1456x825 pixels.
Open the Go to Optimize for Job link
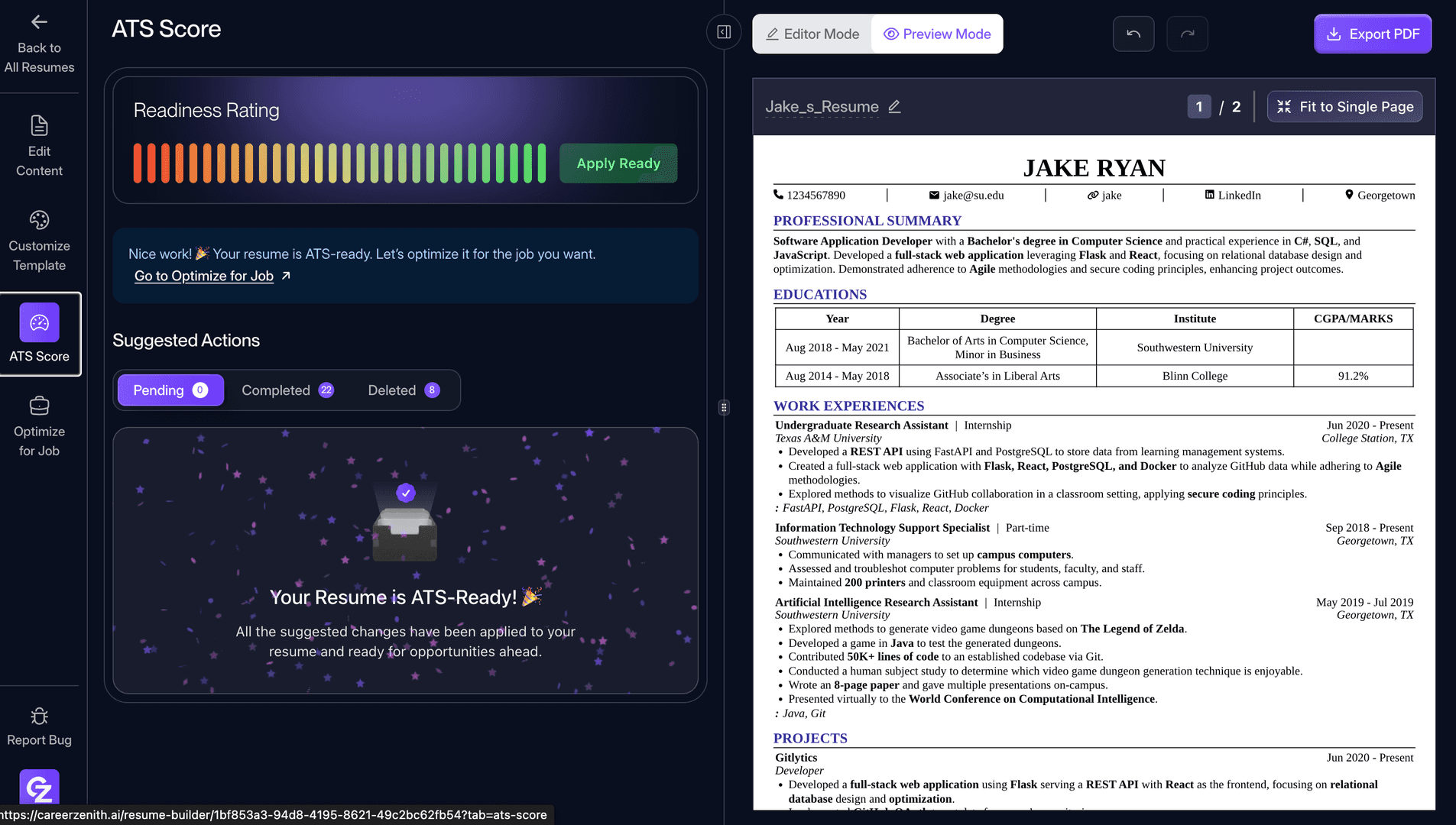[212, 276]
